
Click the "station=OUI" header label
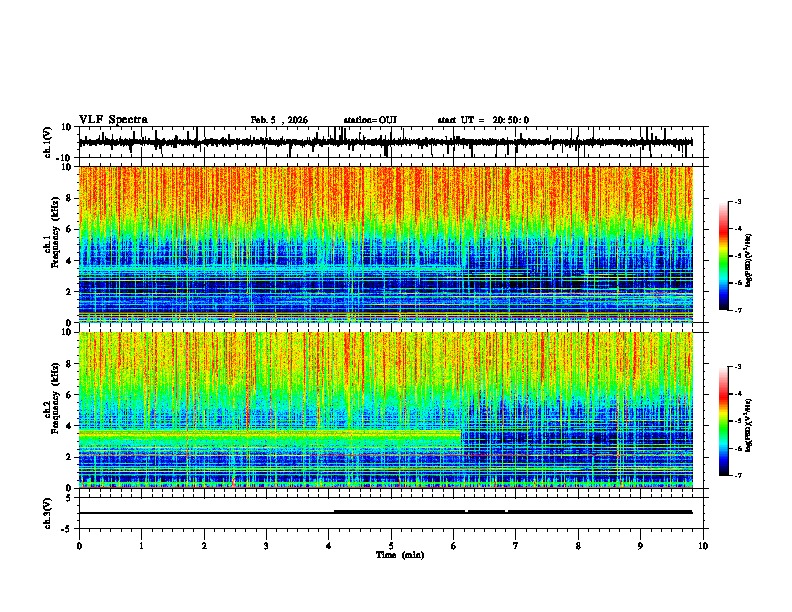coord(370,120)
